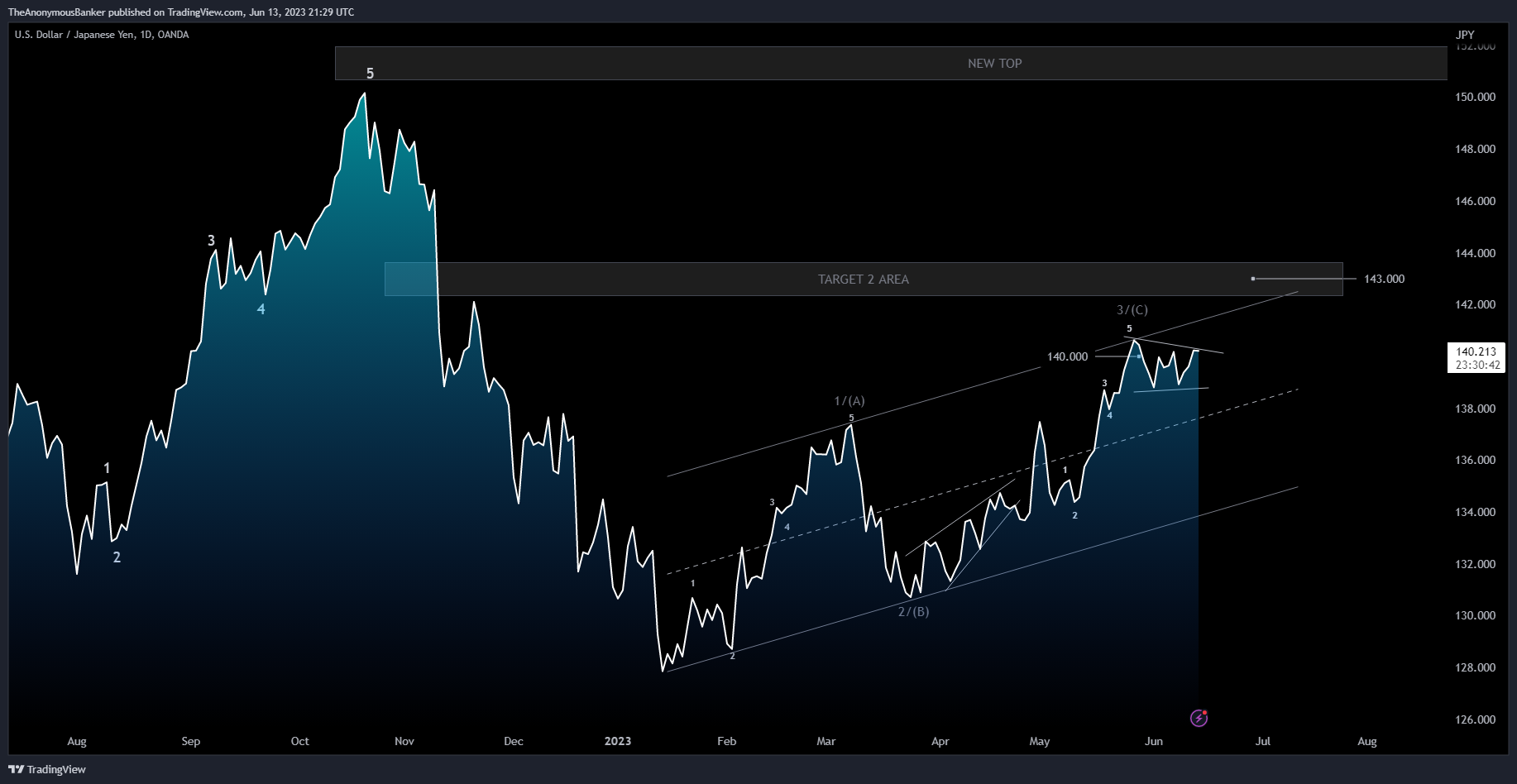The height and width of the screenshot is (784, 1517).
Task: Click the 144.000 price axis label
Action: (1475, 253)
